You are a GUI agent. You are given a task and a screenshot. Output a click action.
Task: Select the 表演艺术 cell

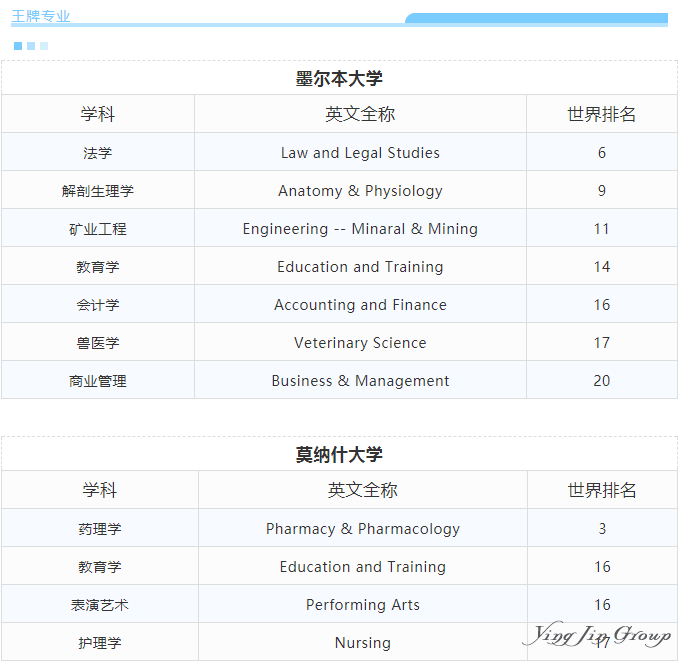coord(100,604)
